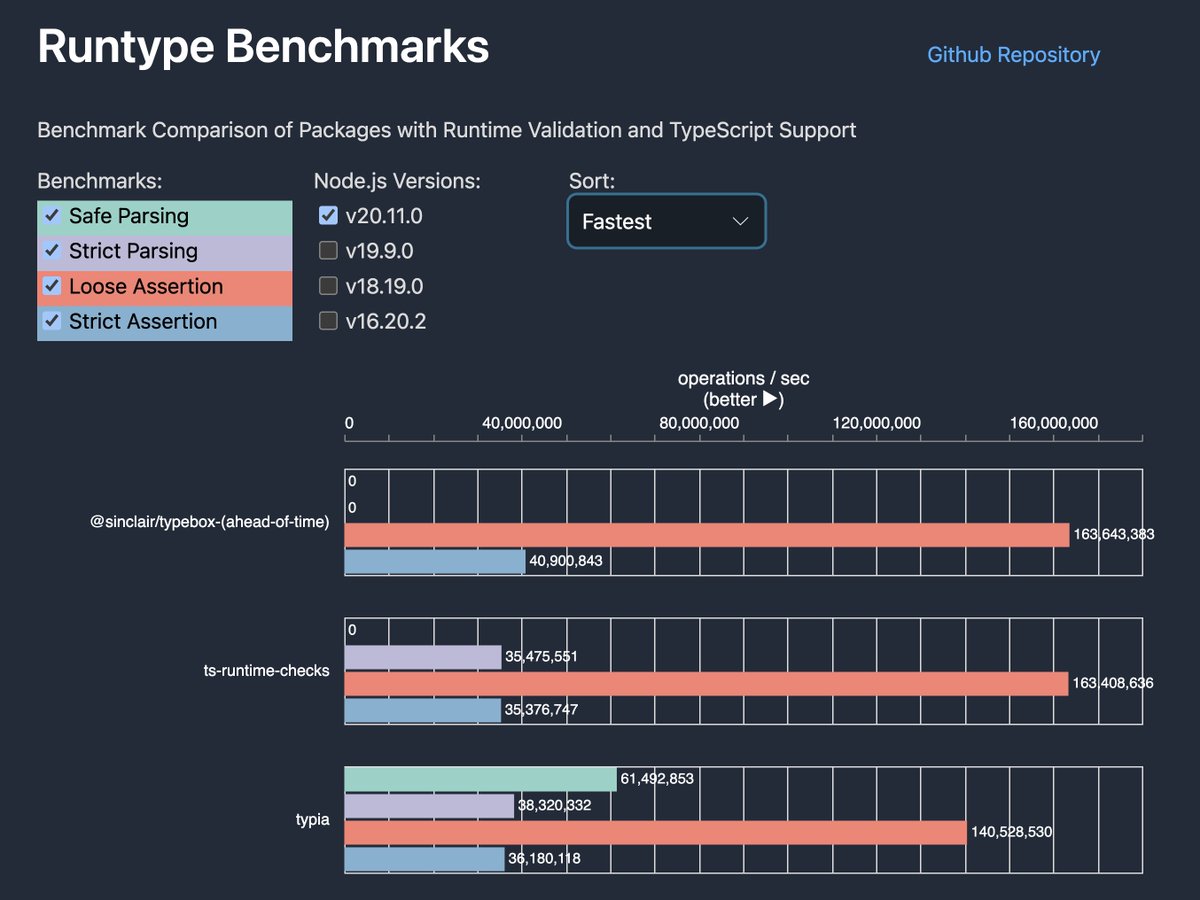This screenshot has width=1200, height=900.
Task: Click the typia Strict Parsing bar 38,320,332
Action: 430,805
